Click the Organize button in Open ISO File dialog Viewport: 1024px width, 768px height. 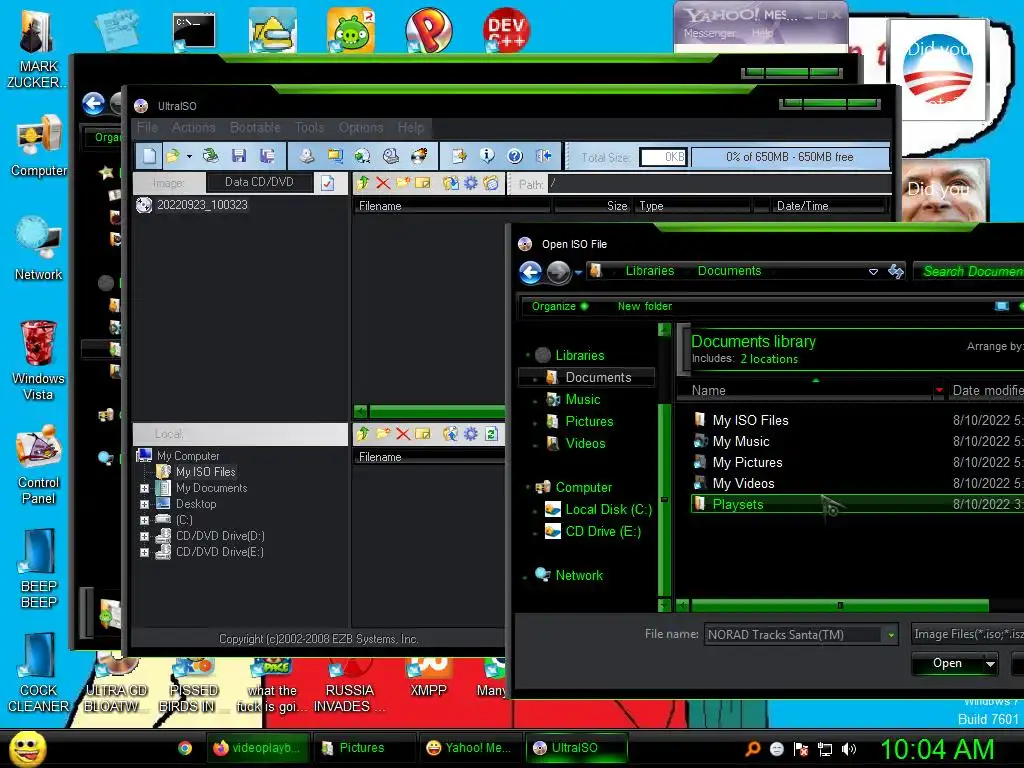(560, 306)
